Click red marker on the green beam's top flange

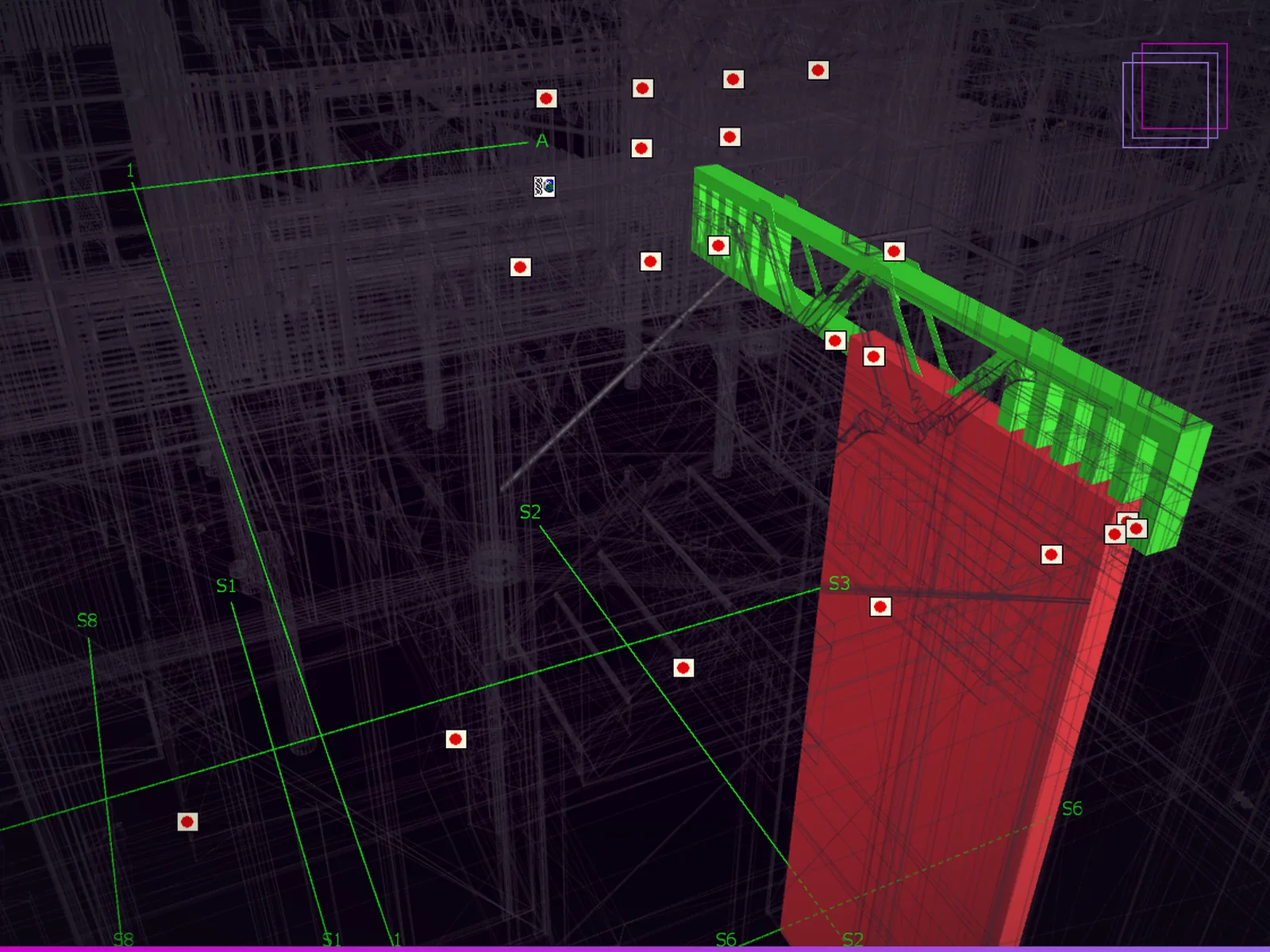(x=894, y=251)
